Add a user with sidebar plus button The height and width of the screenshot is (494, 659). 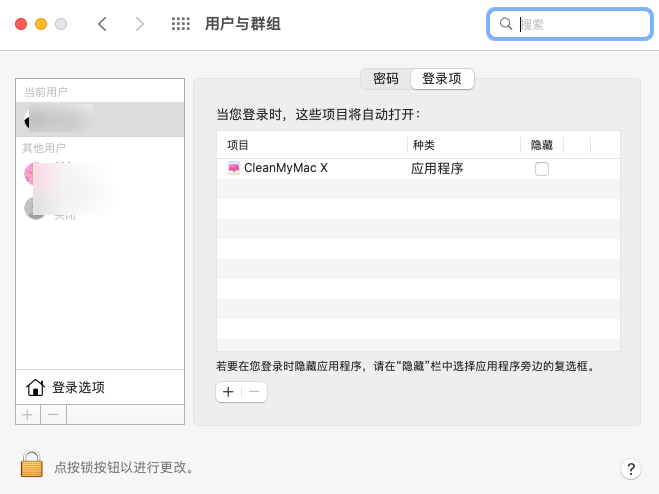point(28,415)
